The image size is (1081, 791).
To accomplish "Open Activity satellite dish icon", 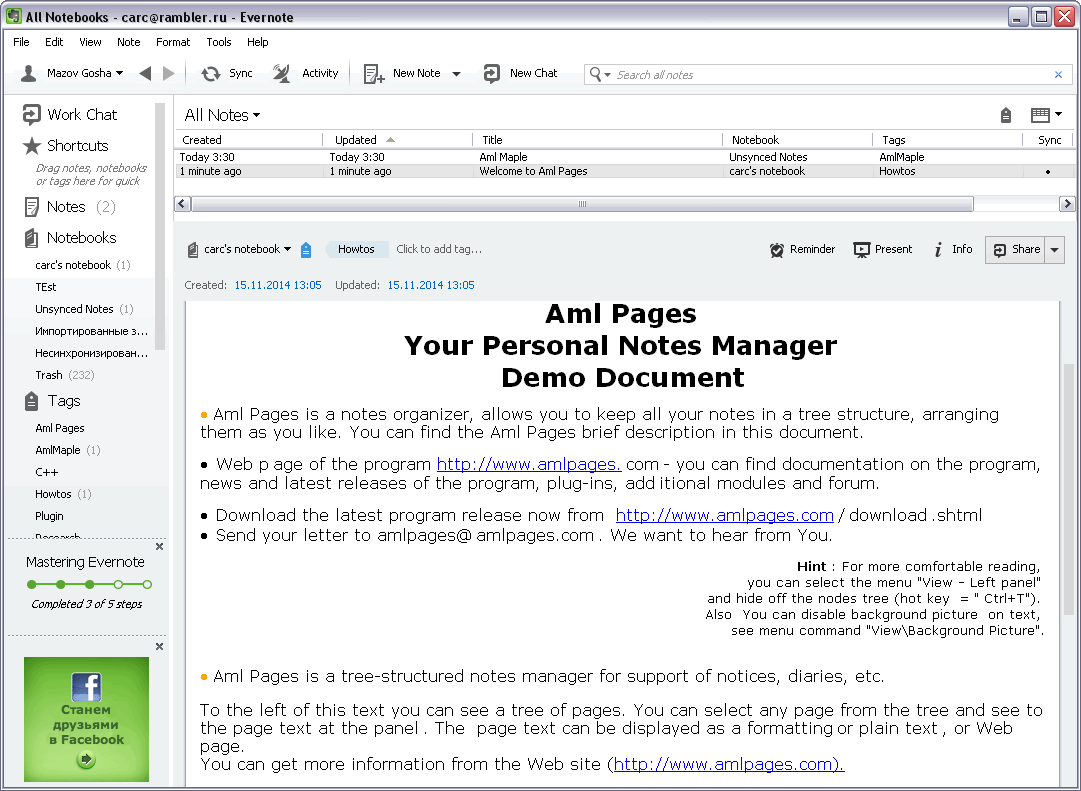I will click(281, 73).
